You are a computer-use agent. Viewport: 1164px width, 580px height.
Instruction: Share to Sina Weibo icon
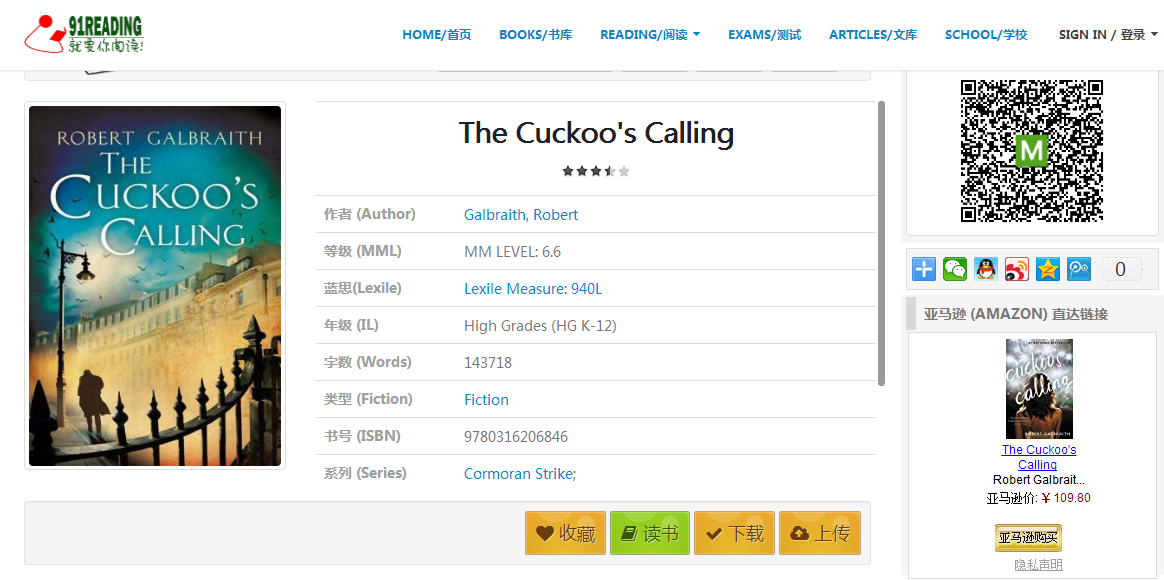[x=1017, y=269]
